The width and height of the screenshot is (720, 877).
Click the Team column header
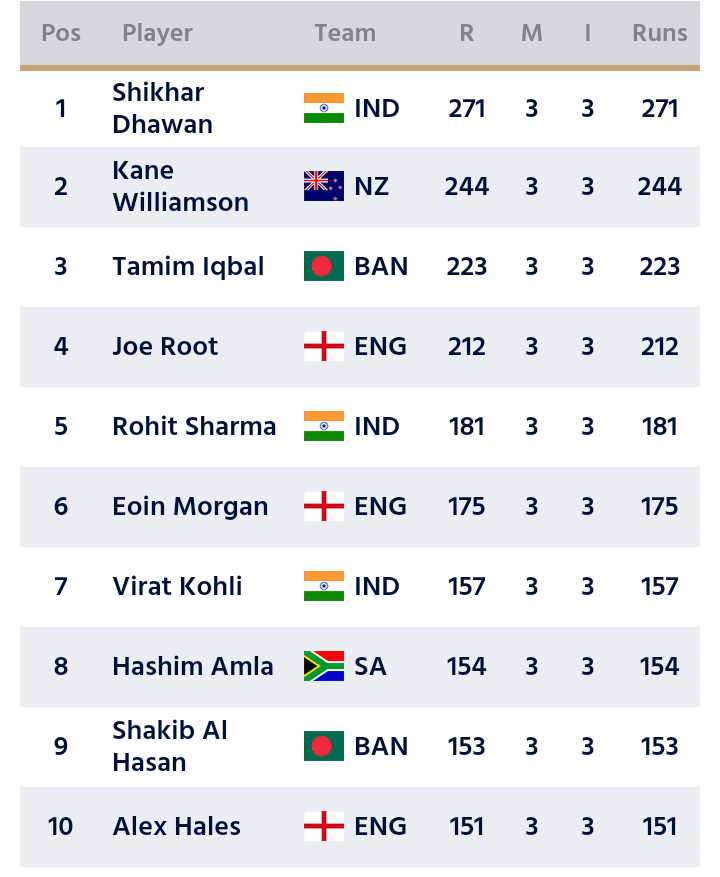pos(345,32)
